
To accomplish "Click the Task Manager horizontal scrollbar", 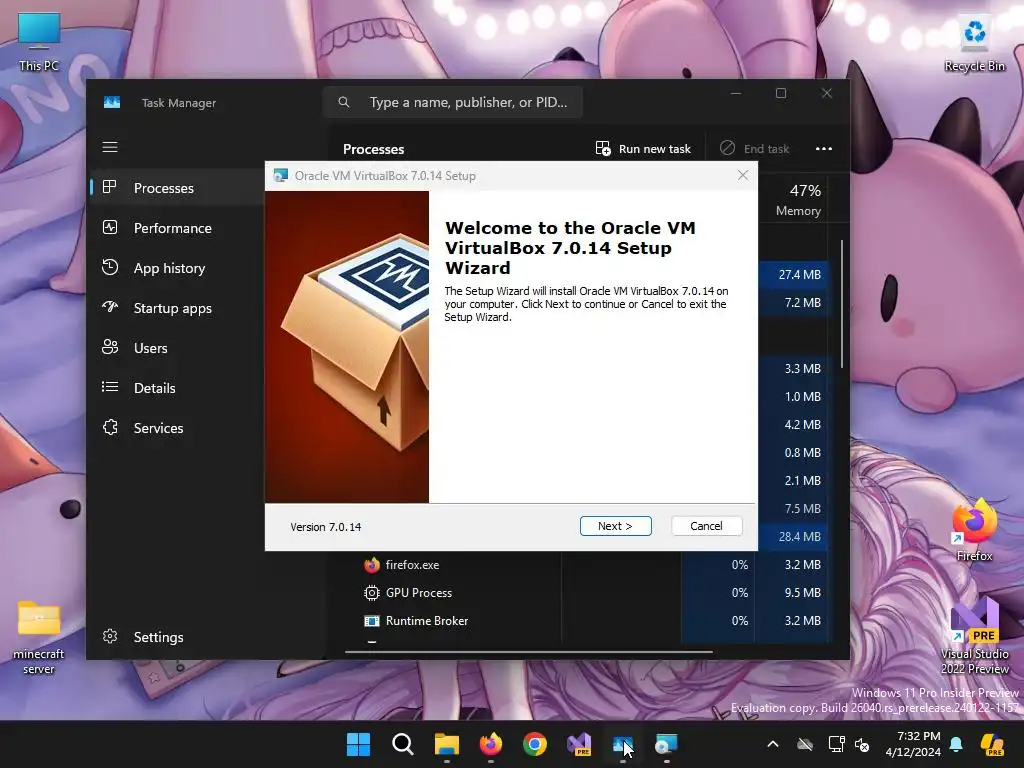I will coord(528,651).
